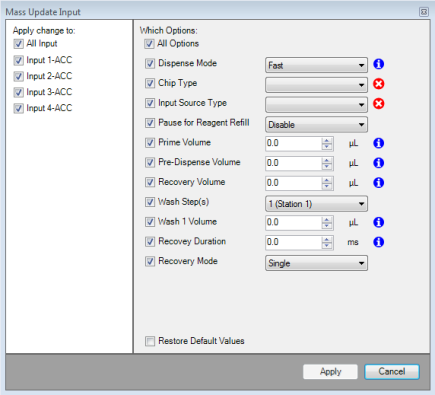Click Input Source Type red error icon
The width and height of the screenshot is (435, 395).
coord(378,104)
